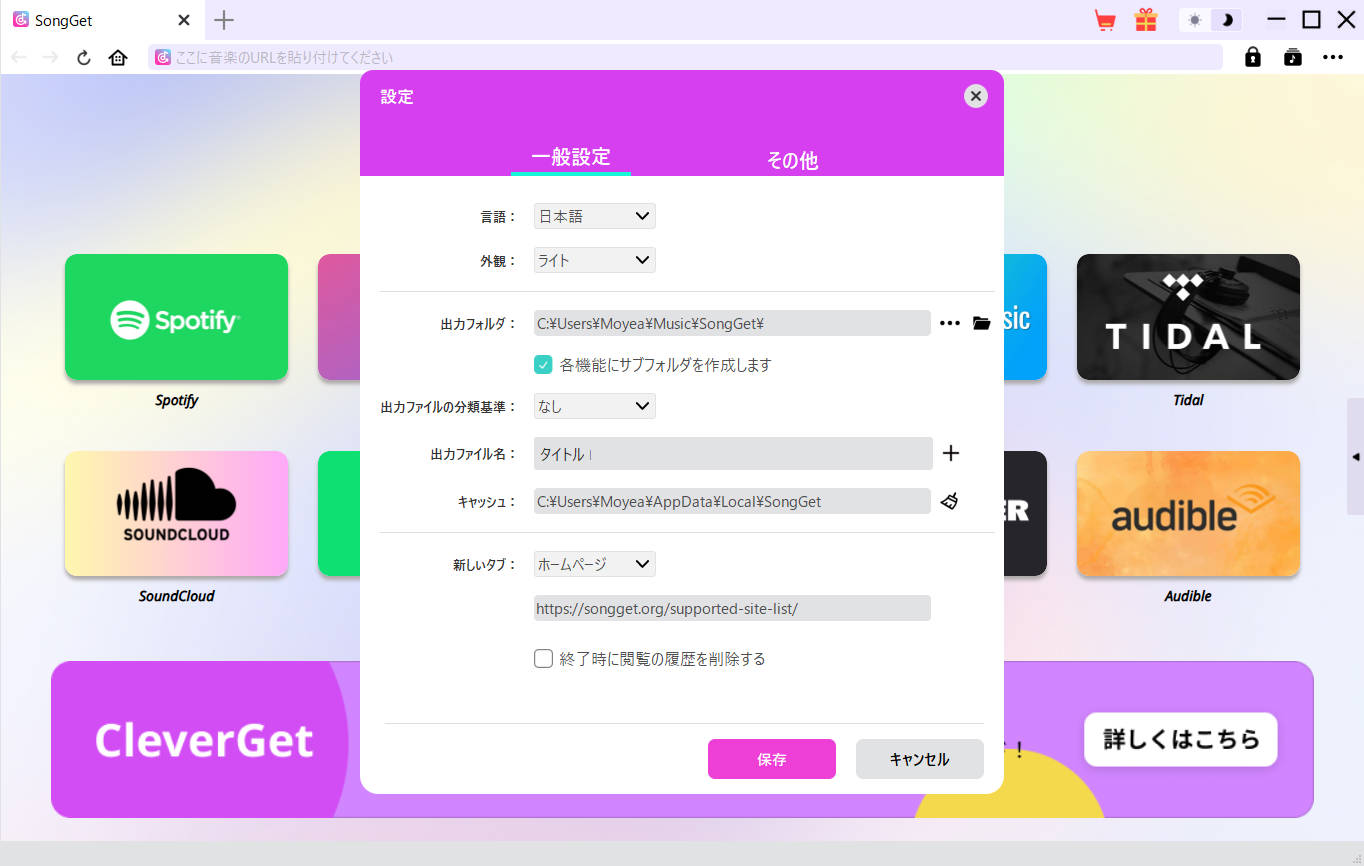The width and height of the screenshot is (1364, 866).
Task: Select the 一般設定 tab
Action: 570,158
